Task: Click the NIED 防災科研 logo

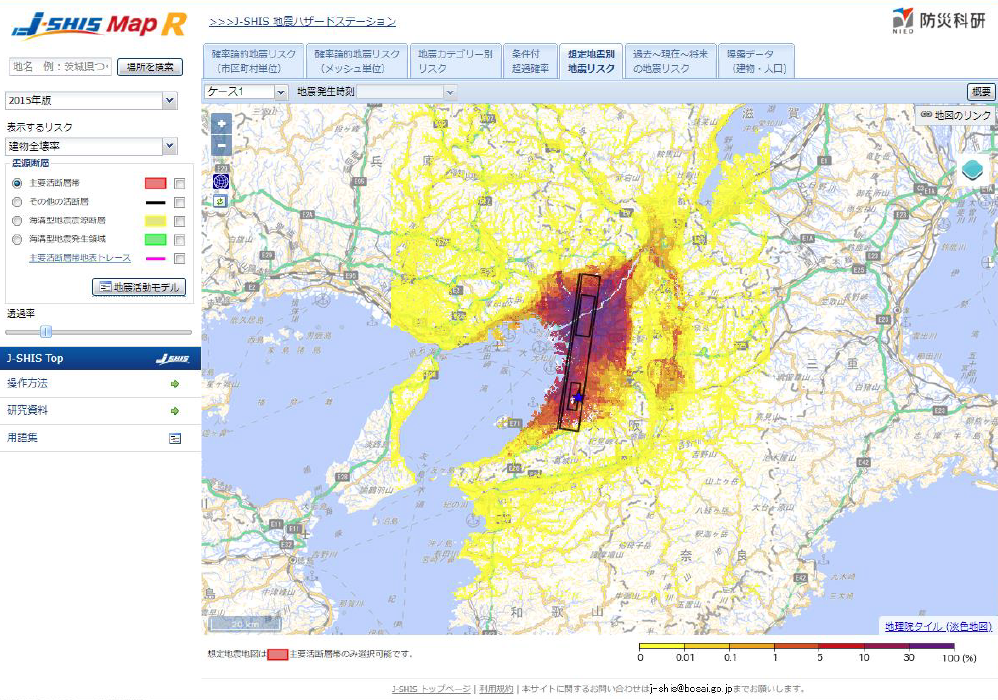Action: click(926, 20)
